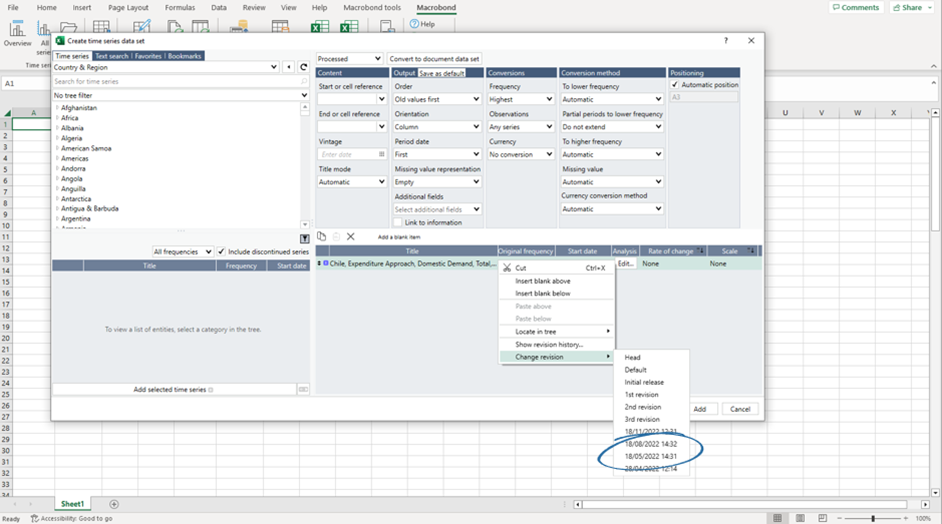Toggle Include discontinued series checkbox
This screenshot has width=942, height=524.
[x=222, y=252]
